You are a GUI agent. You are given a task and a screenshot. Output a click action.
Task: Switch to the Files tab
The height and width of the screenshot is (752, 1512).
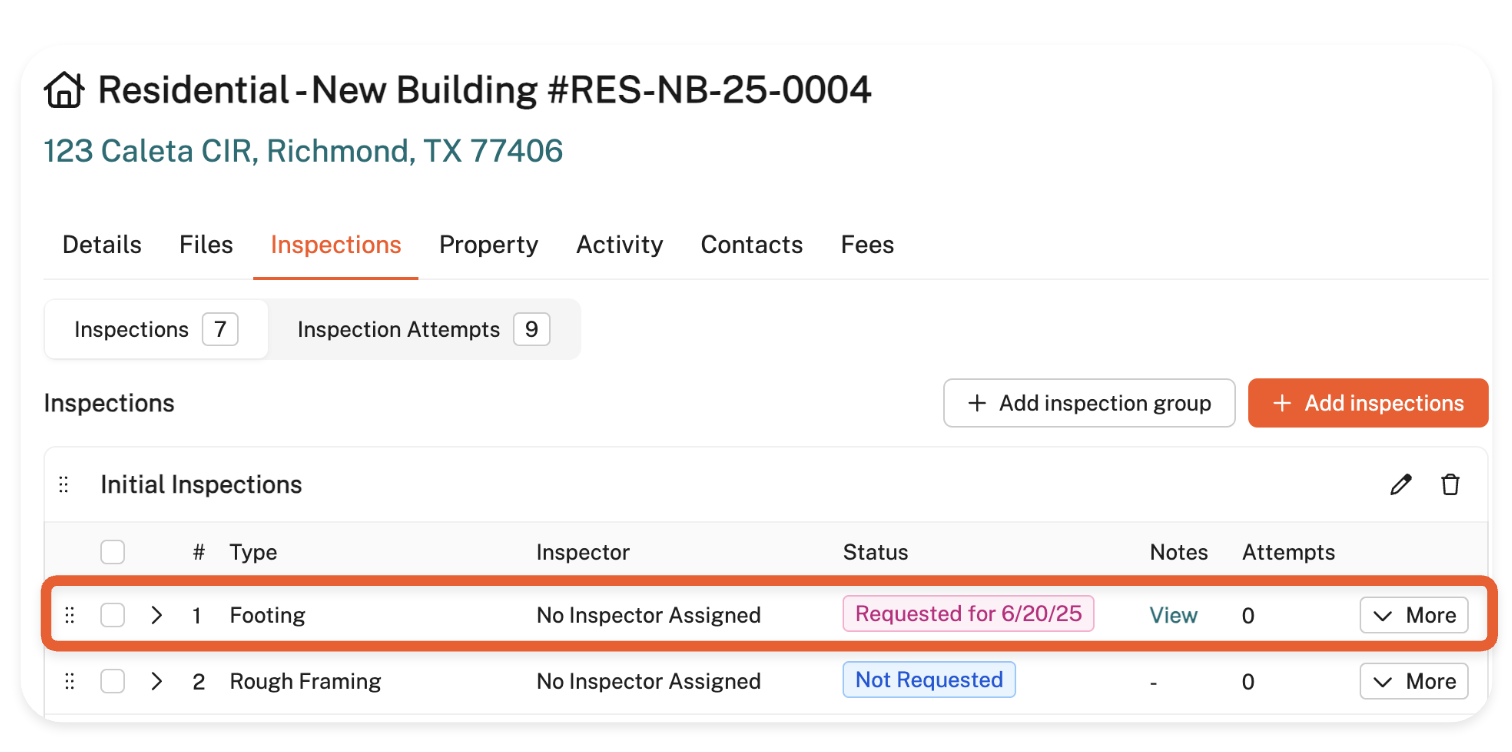(x=206, y=245)
